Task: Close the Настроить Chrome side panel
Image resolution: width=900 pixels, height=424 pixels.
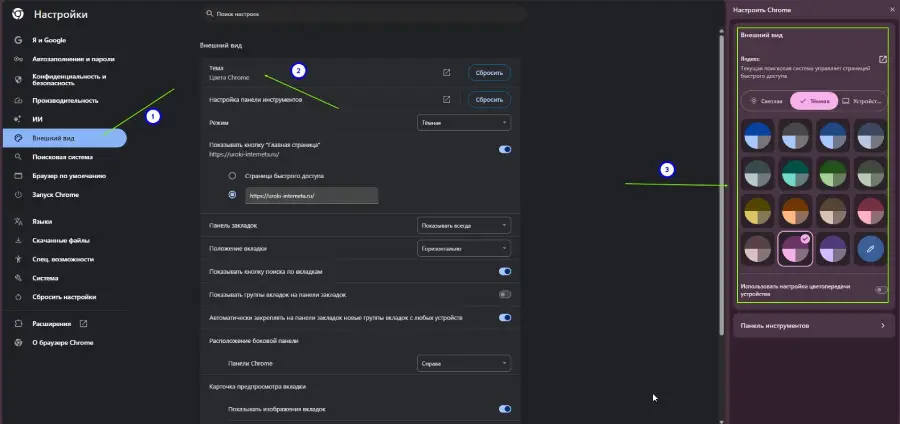Action: tap(891, 10)
